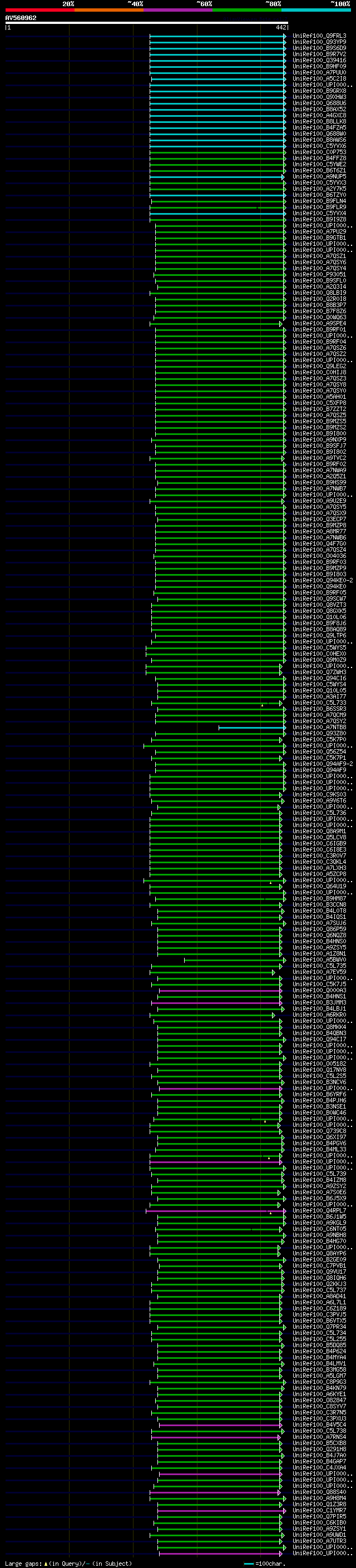
Task: Open hit UniRef100_A7PUU0
Action: click(319, 72)
